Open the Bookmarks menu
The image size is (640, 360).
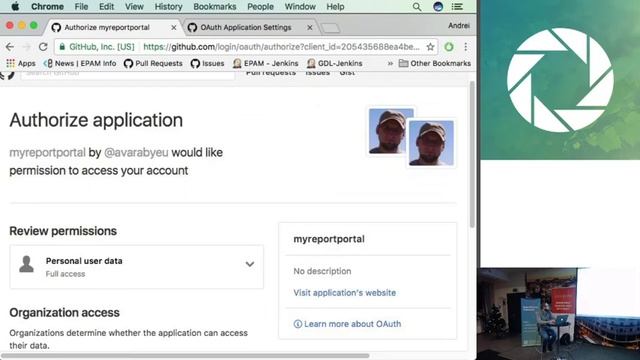coord(215,7)
